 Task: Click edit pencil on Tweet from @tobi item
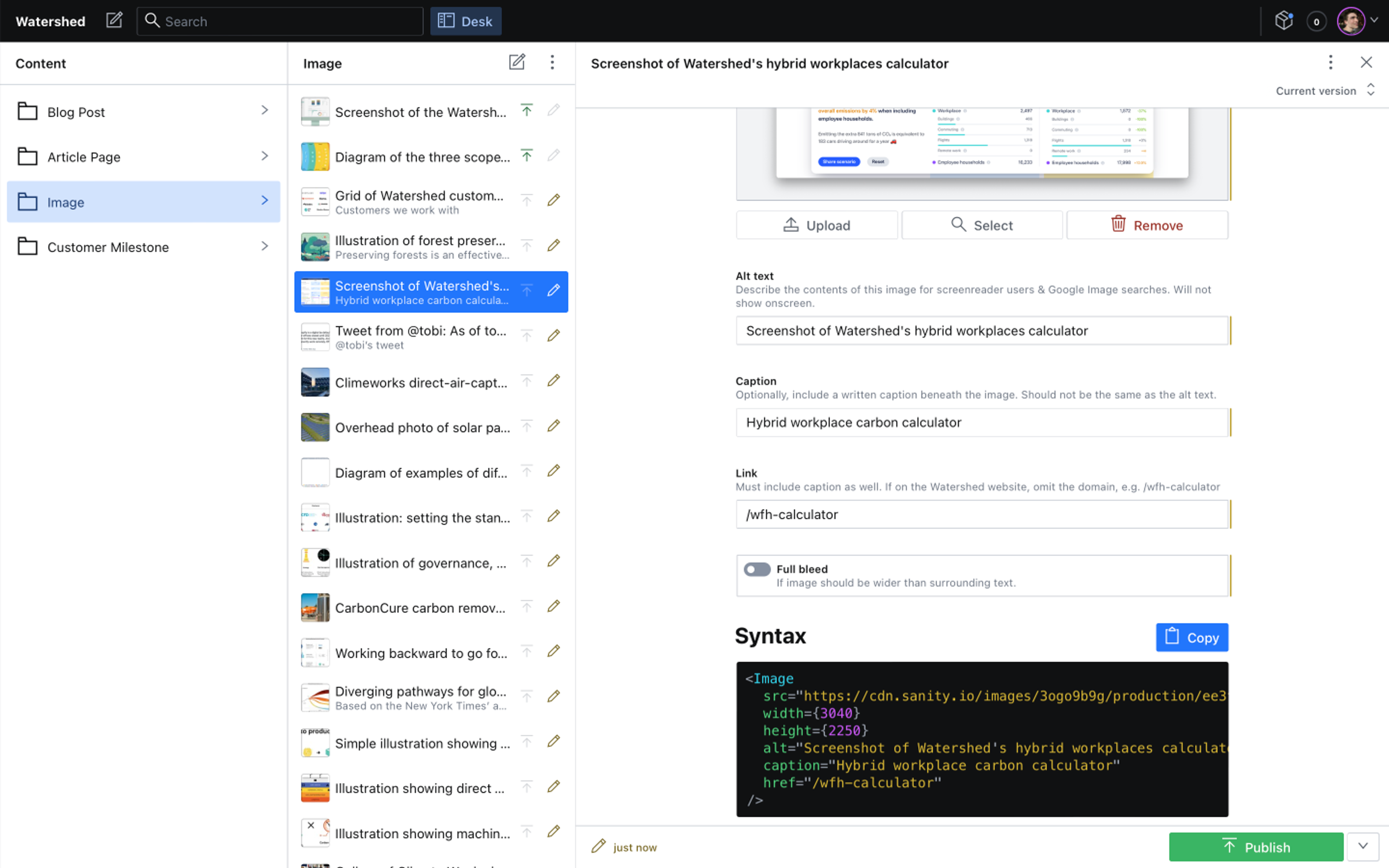pyautogui.click(x=553, y=336)
